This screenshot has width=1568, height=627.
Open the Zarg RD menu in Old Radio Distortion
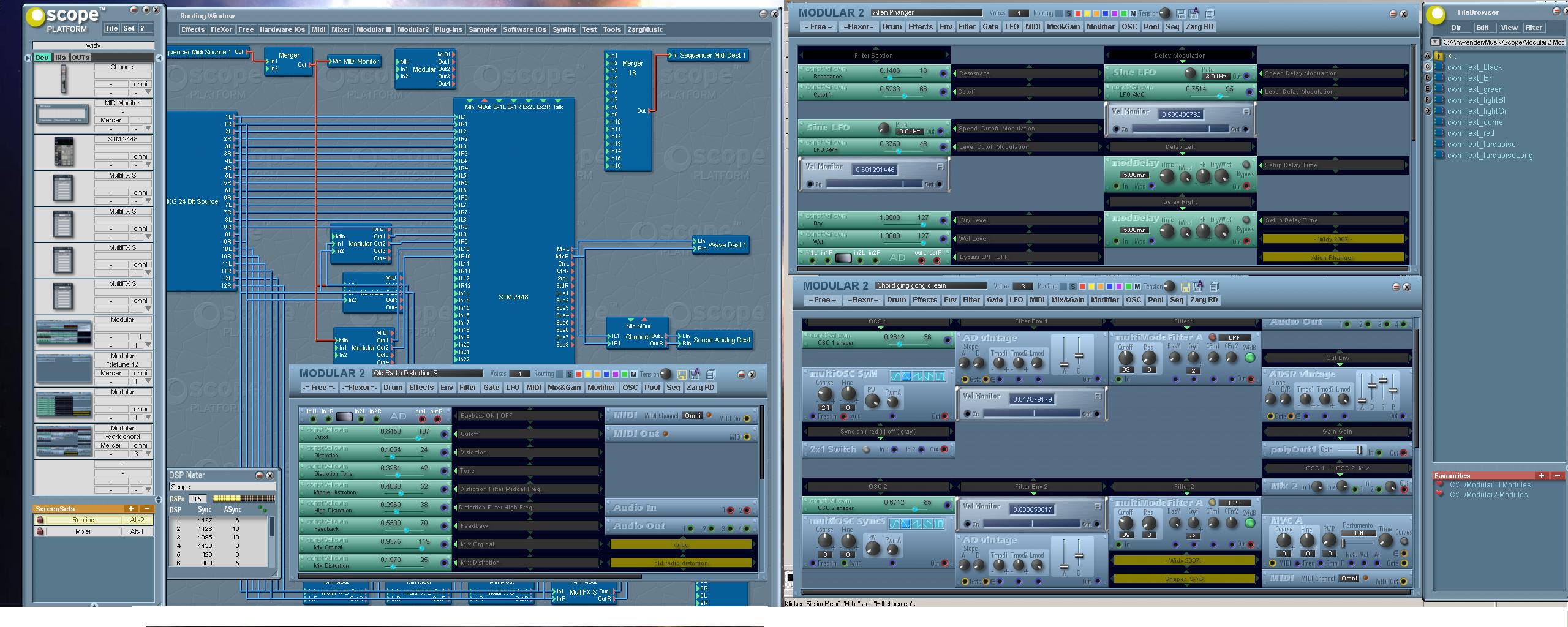[x=700, y=388]
